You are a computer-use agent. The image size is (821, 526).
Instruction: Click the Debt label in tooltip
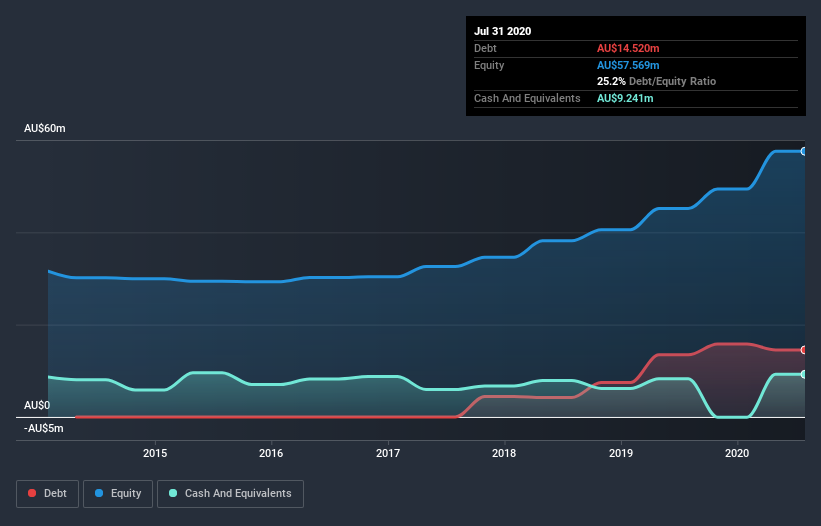[x=485, y=48]
